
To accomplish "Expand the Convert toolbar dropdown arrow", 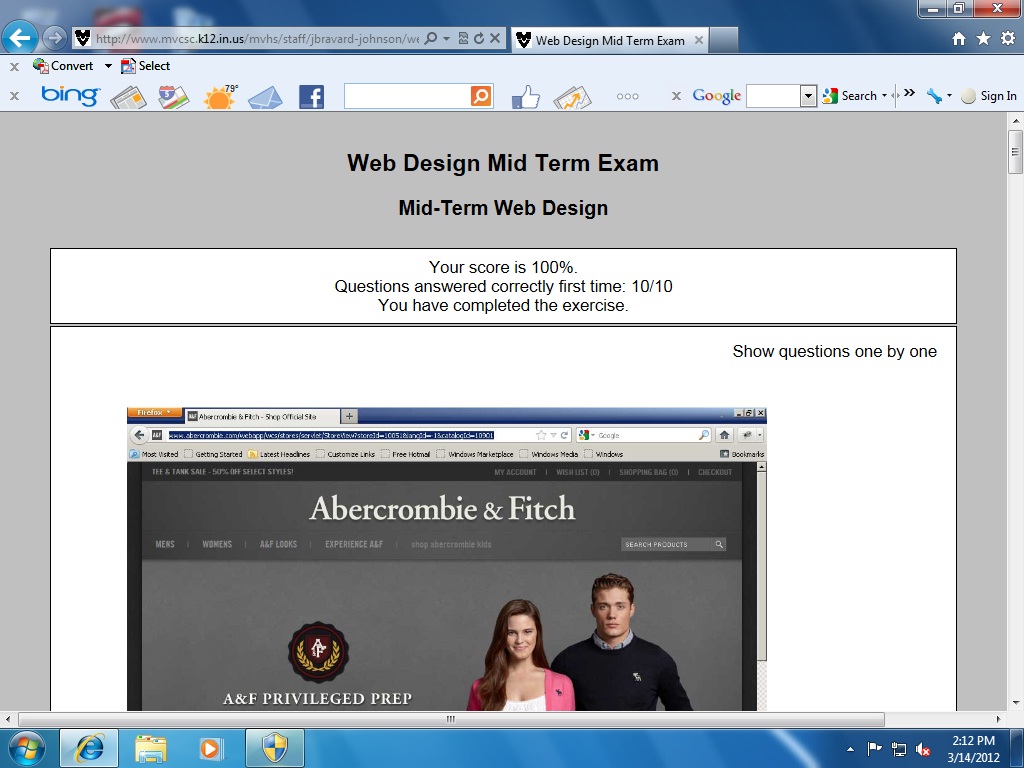I will (108, 66).
